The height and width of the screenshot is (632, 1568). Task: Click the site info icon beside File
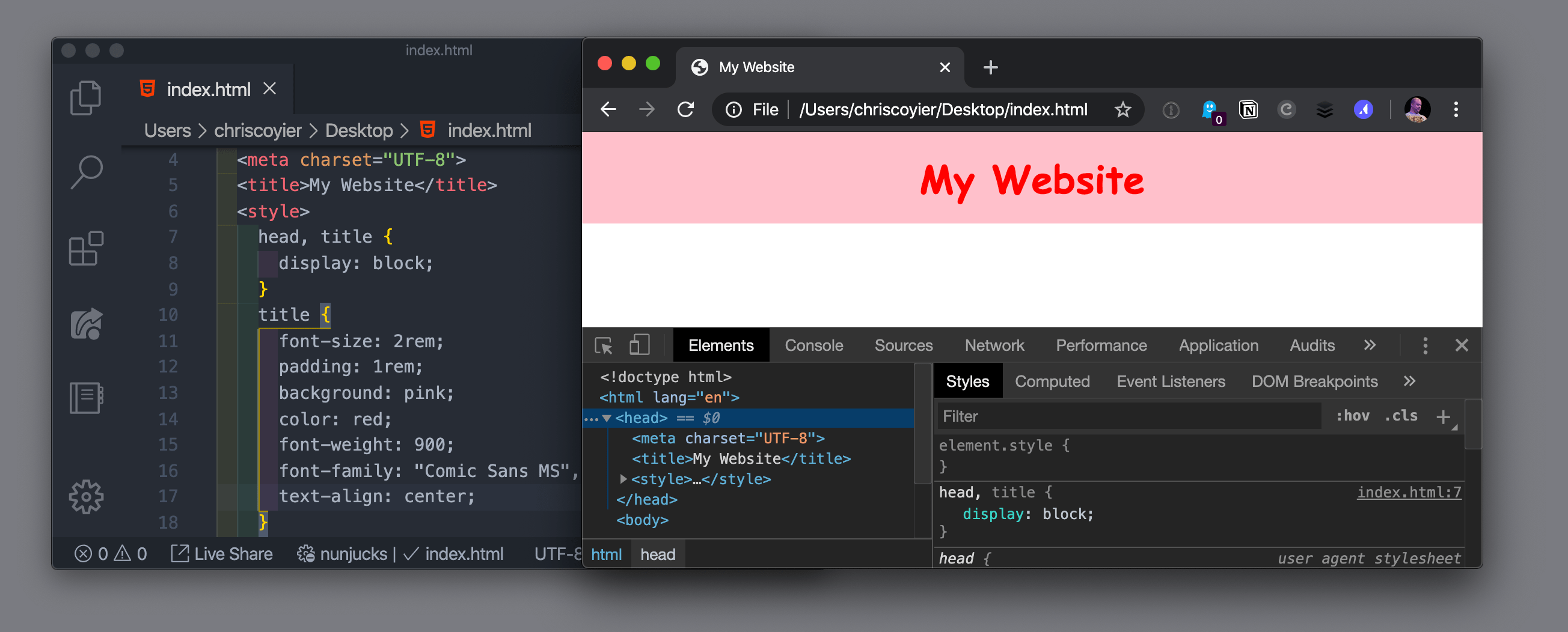pos(733,109)
